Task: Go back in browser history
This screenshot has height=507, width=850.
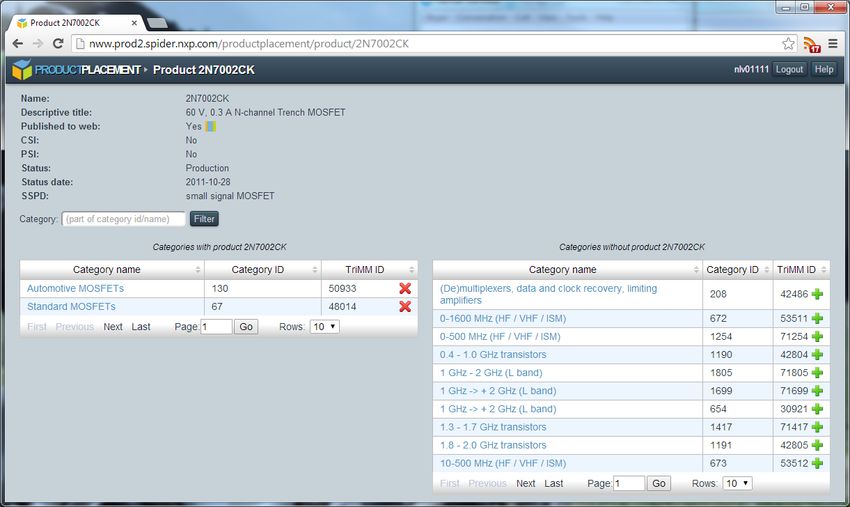Action: coord(17,44)
